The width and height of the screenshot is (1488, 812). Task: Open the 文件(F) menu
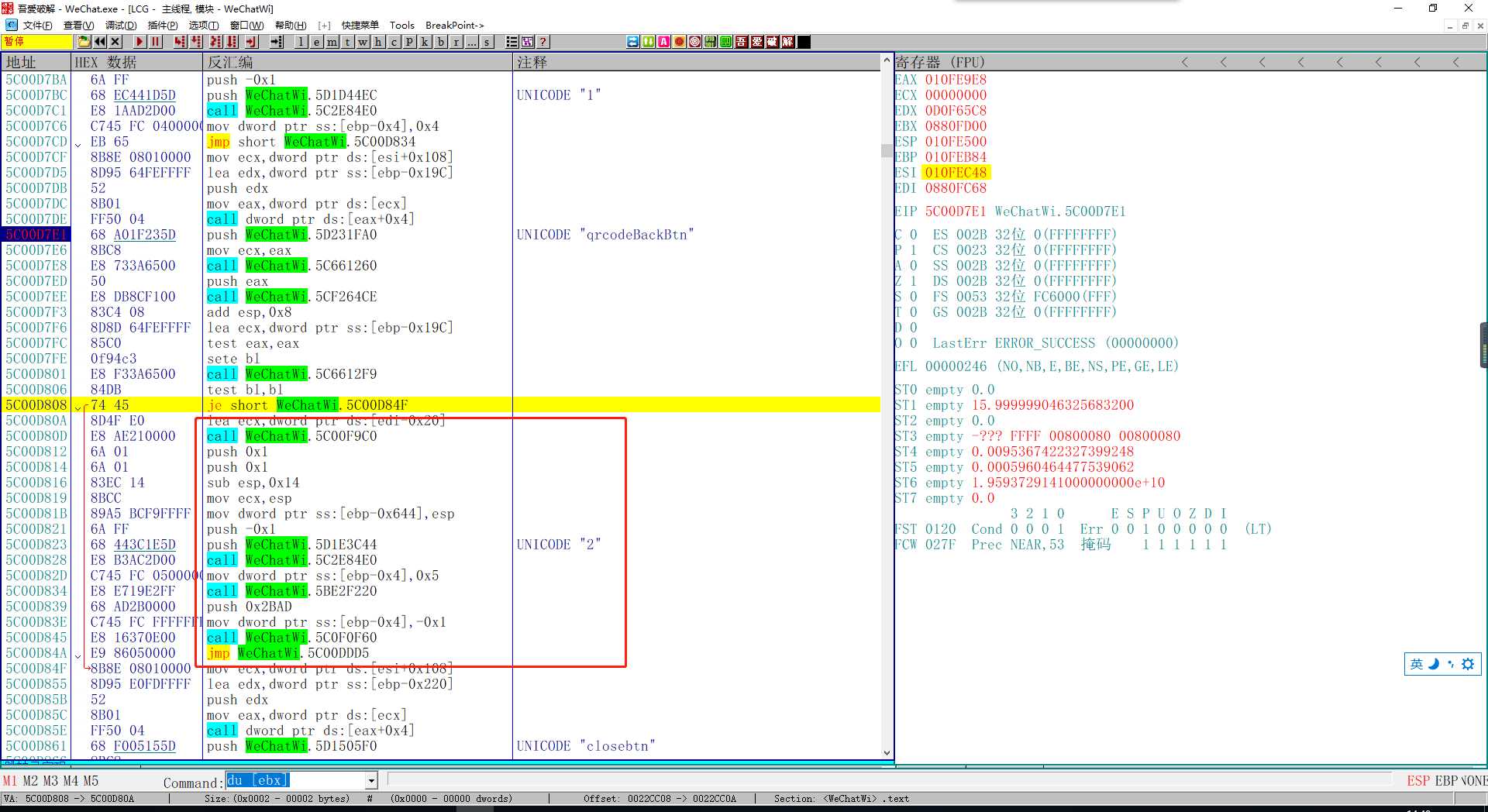37,26
